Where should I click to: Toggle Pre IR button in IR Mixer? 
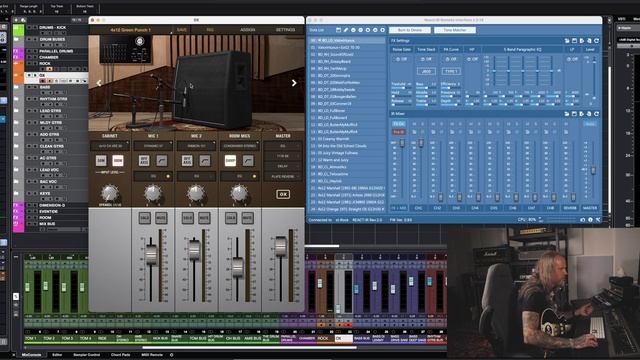399,132
